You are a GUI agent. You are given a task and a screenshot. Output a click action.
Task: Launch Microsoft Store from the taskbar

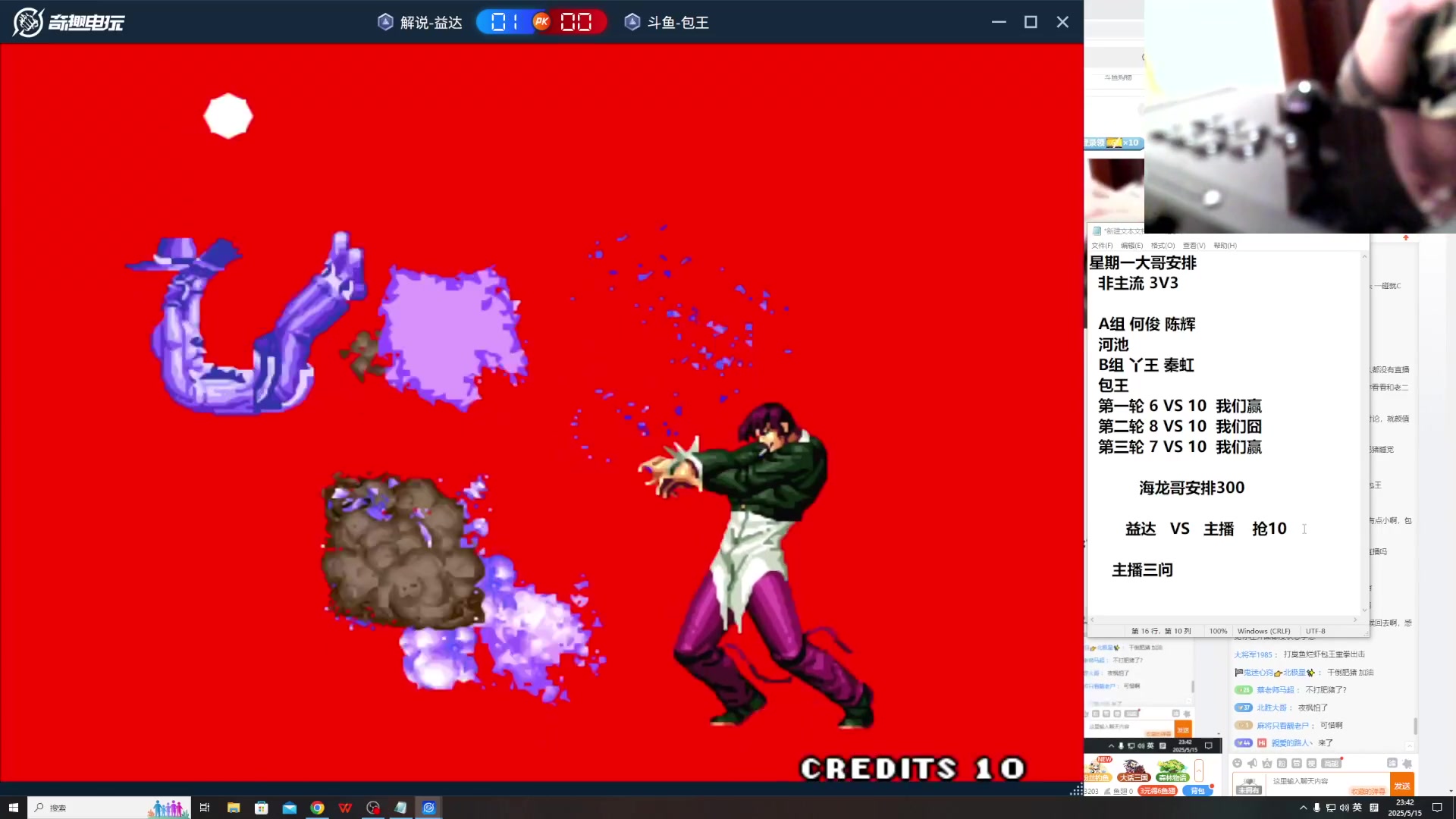point(262,808)
